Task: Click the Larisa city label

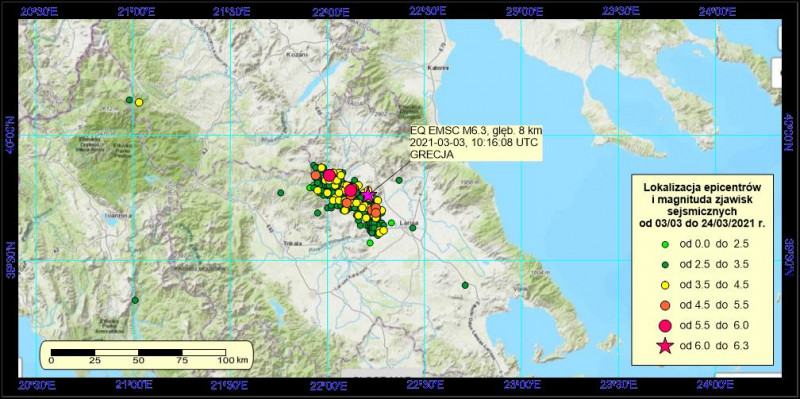Action: tap(410, 222)
